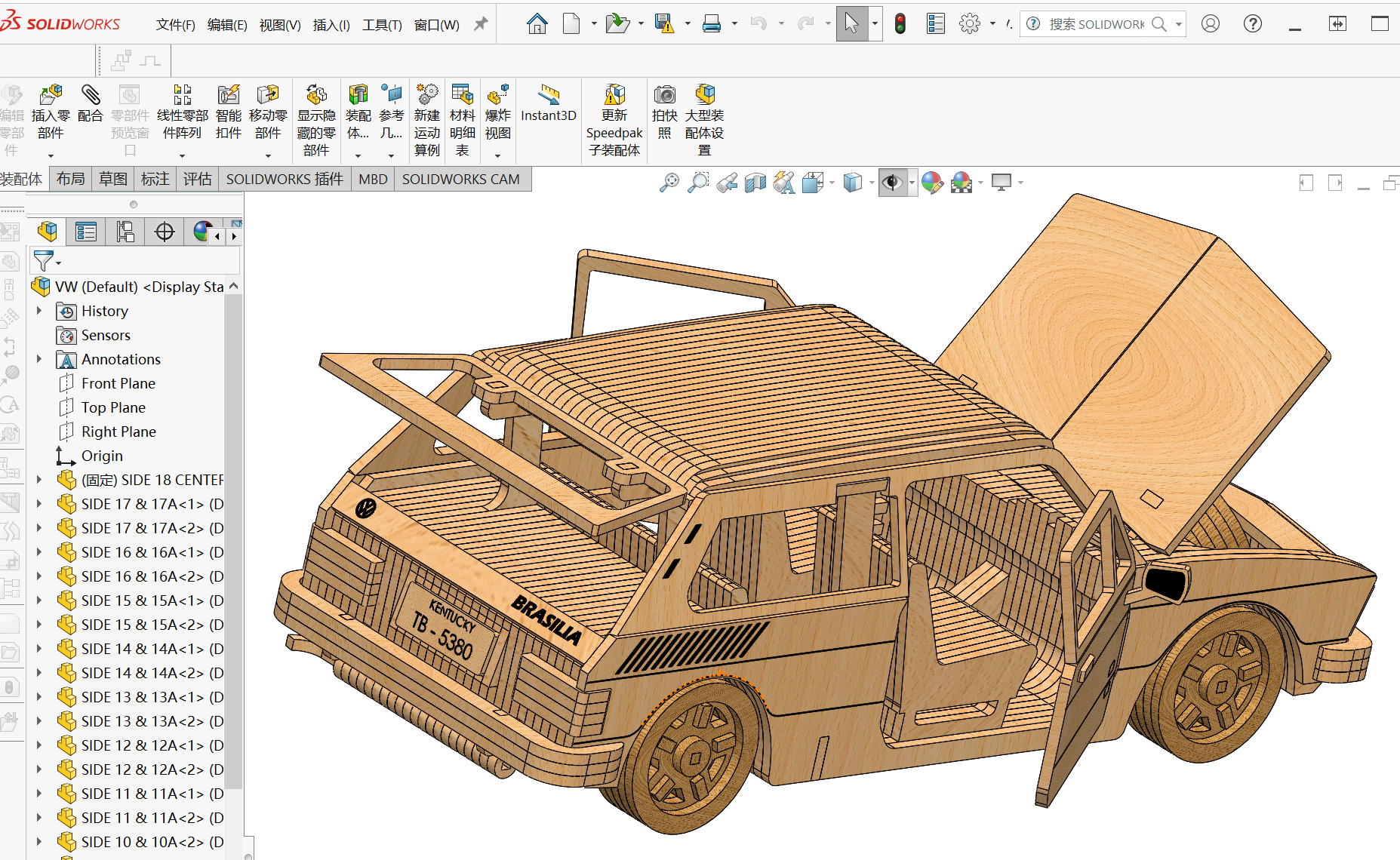1400x860 pixels.
Task: Switch to 评估 tab
Action: point(198,179)
